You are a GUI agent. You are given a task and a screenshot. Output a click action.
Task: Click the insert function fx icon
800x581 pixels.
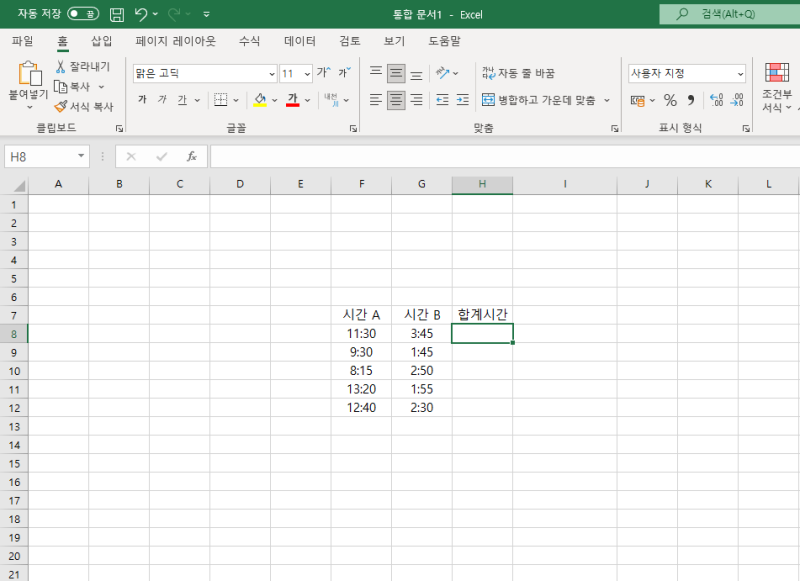[191, 157]
